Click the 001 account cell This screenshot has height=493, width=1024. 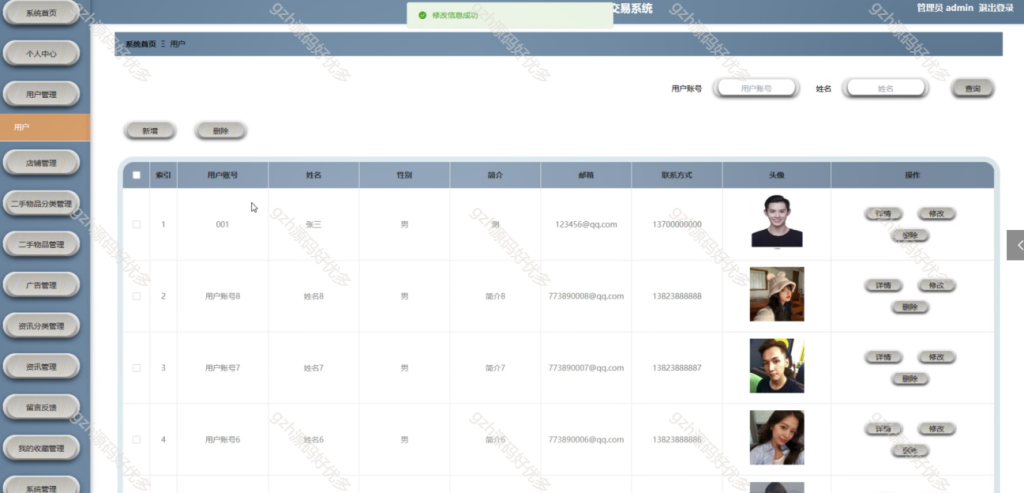tap(223, 225)
